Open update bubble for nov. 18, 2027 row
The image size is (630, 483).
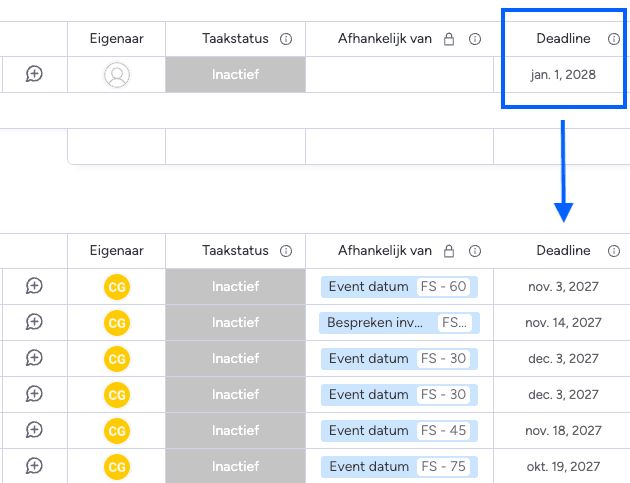pyautogui.click(x=34, y=430)
